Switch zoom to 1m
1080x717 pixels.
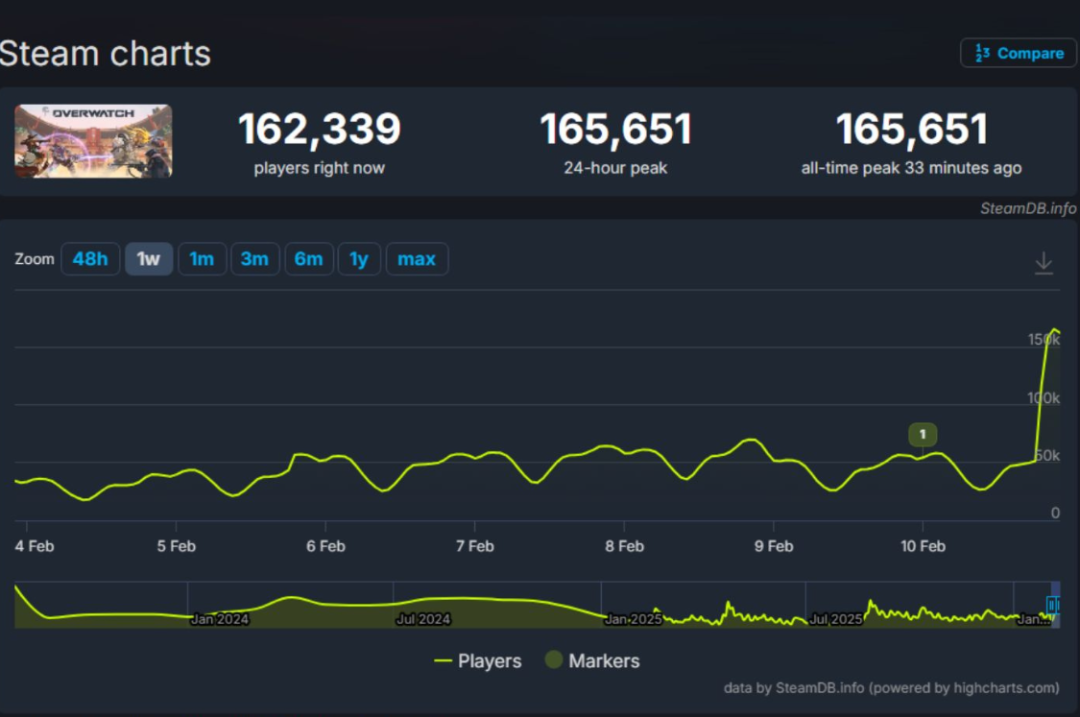click(202, 259)
